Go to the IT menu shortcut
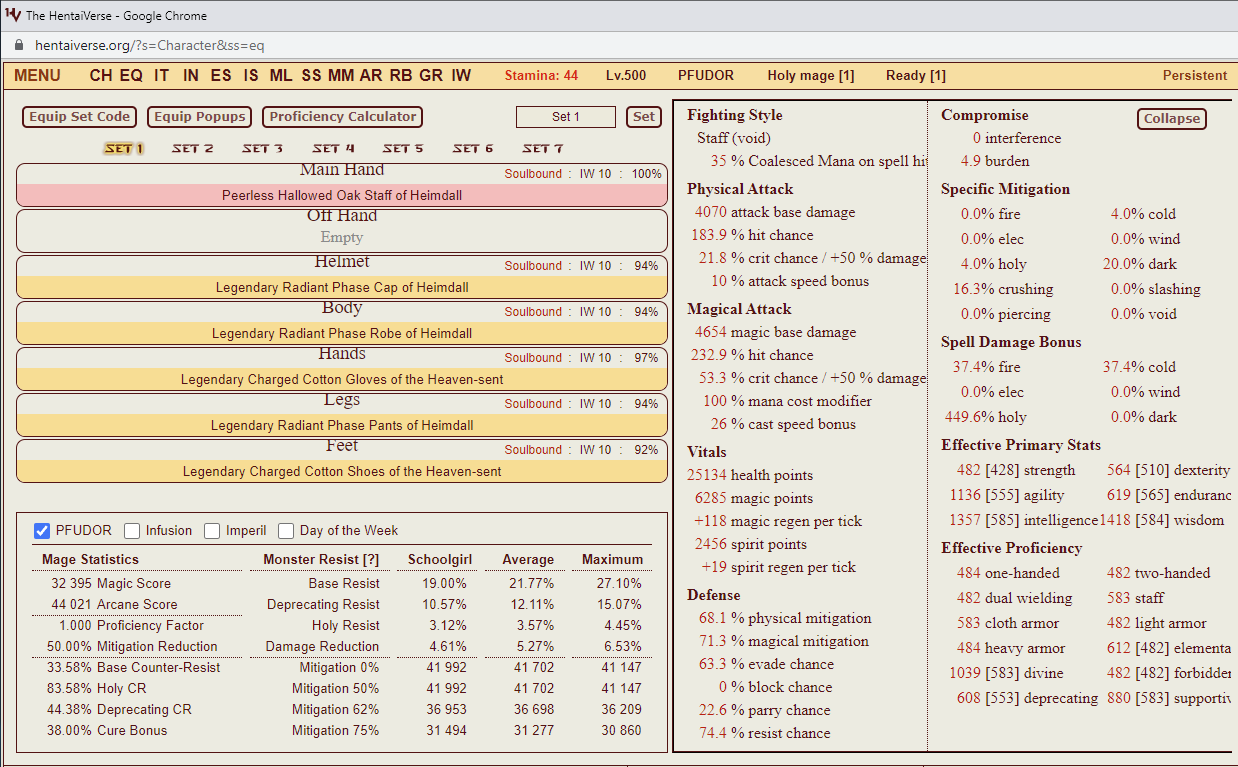1238x767 pixels. (x=162, y=76)
